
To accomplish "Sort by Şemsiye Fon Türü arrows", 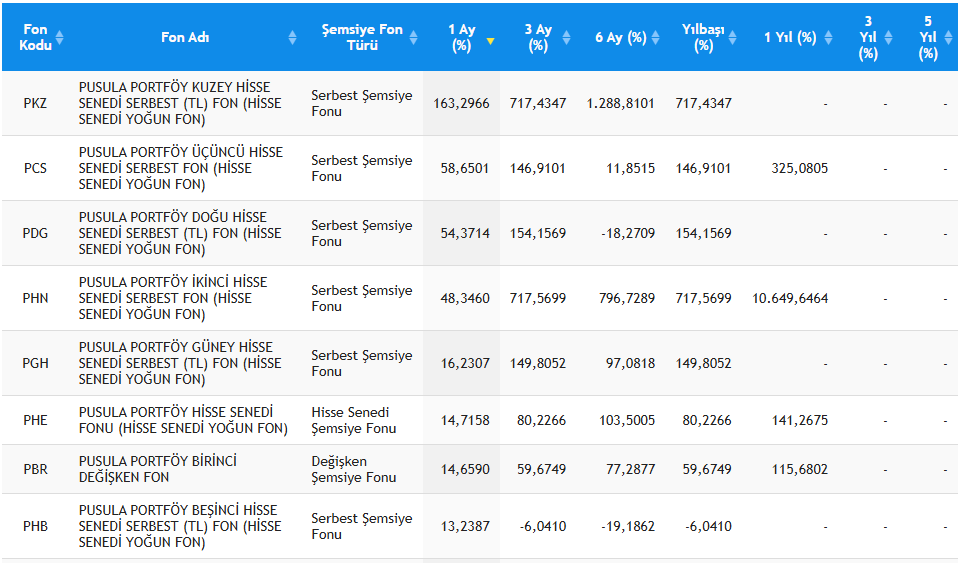I will click(x=414, y=37).
